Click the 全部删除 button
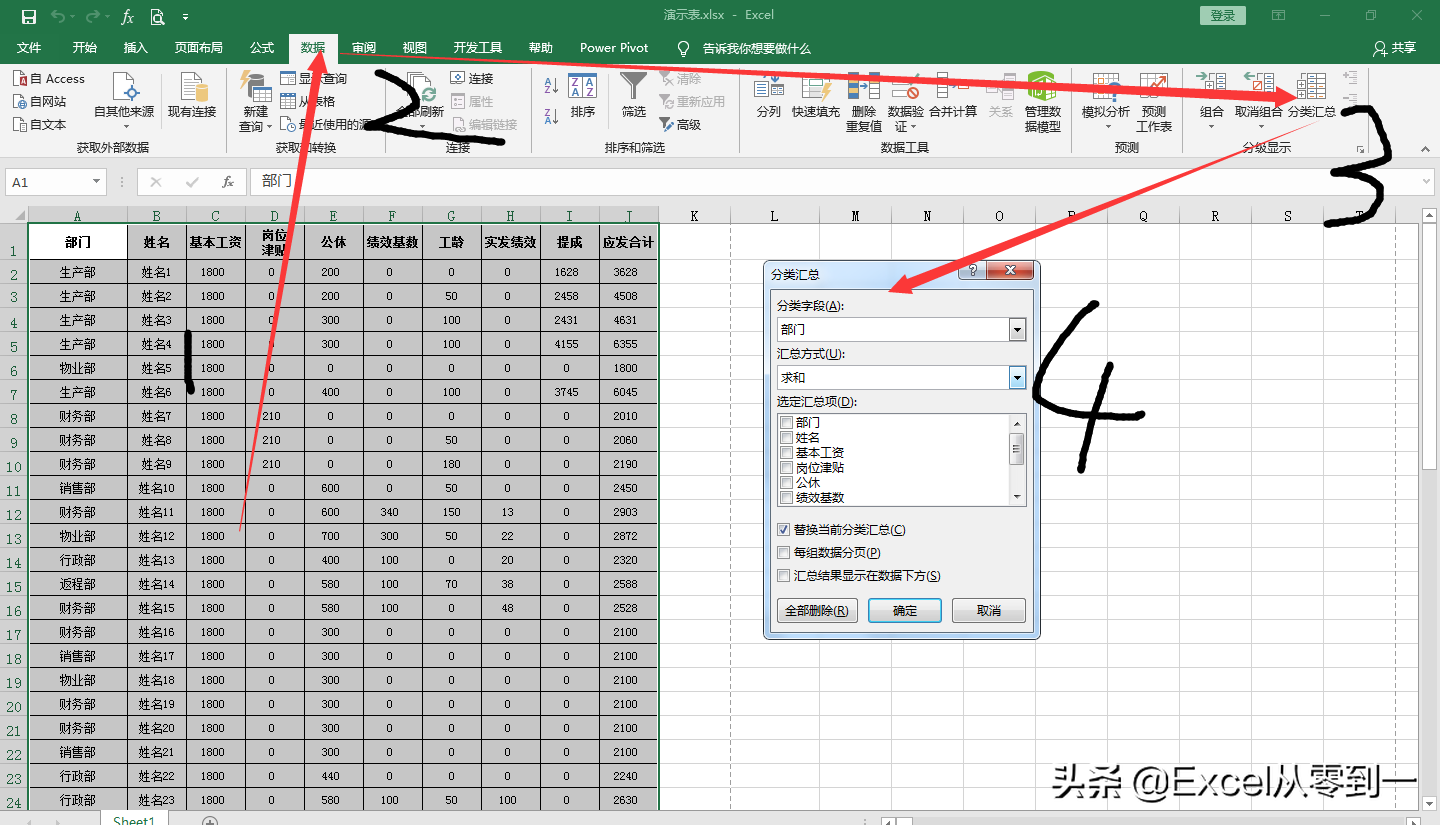The width and height of the screenshot is (1440, 825). pos(817,611)
